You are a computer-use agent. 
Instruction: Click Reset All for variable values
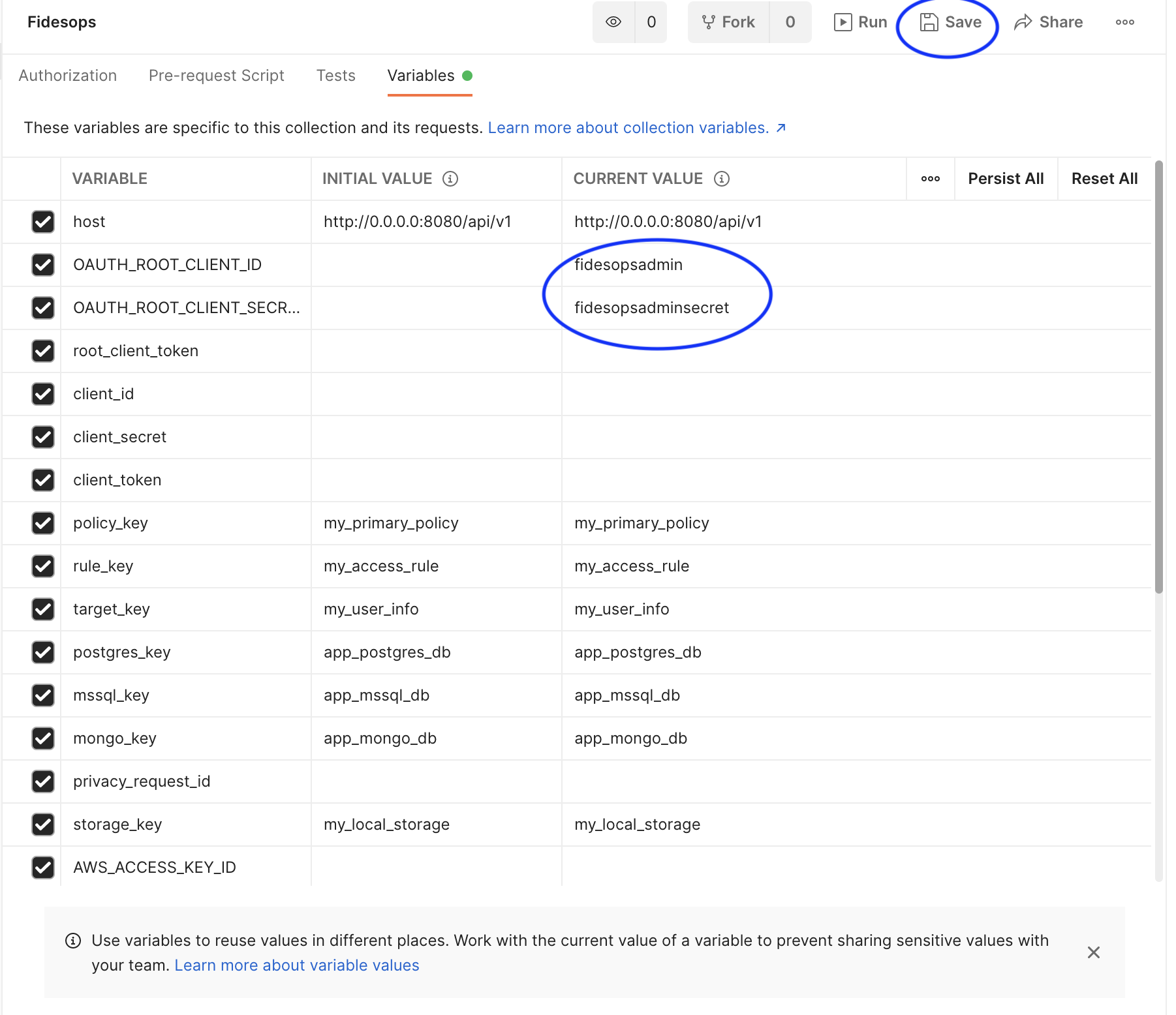point(1104,178)
